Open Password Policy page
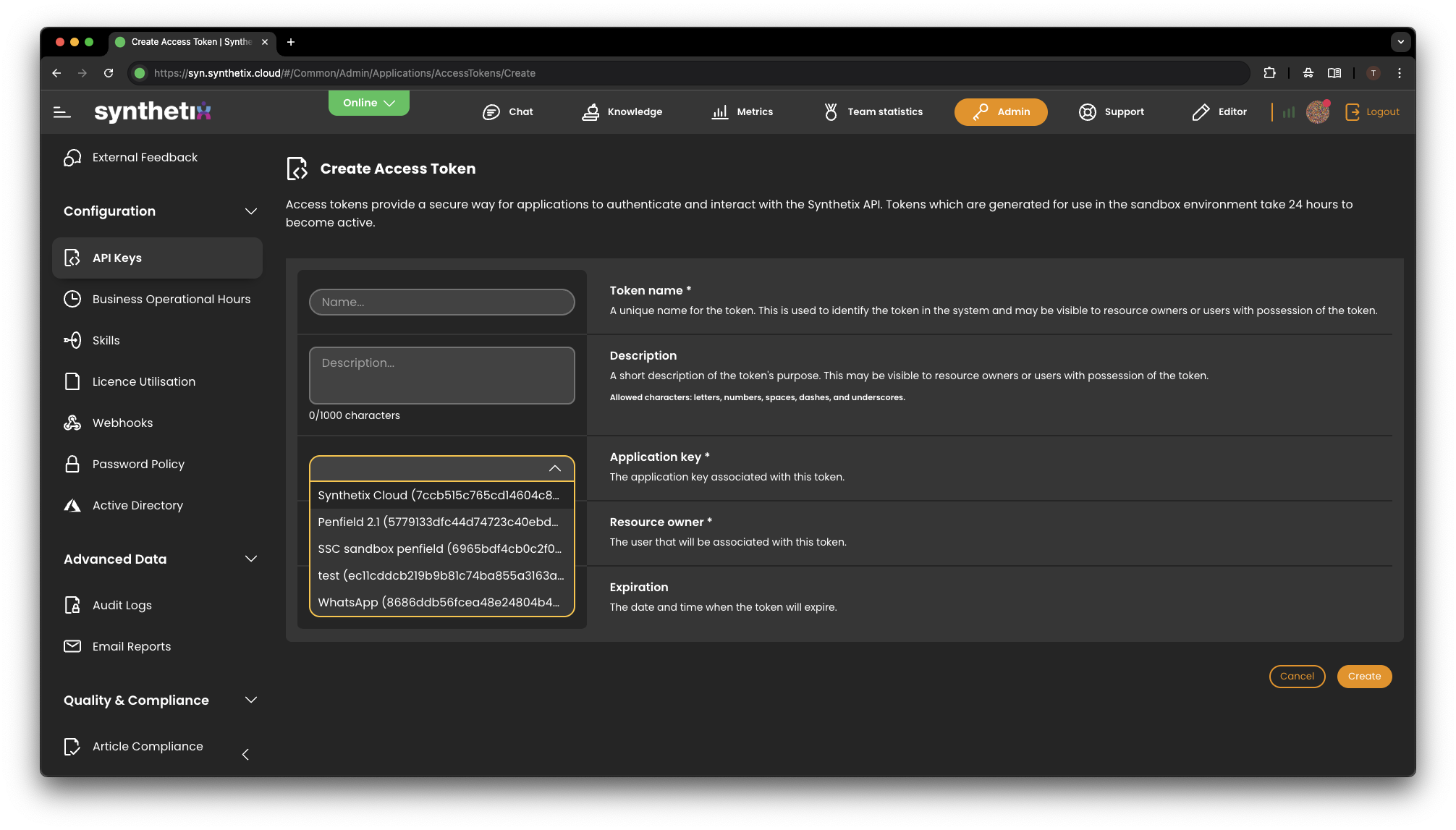The height and width of the screenshot is (830, 1456). pyautogui.click(x=138, y=464)
